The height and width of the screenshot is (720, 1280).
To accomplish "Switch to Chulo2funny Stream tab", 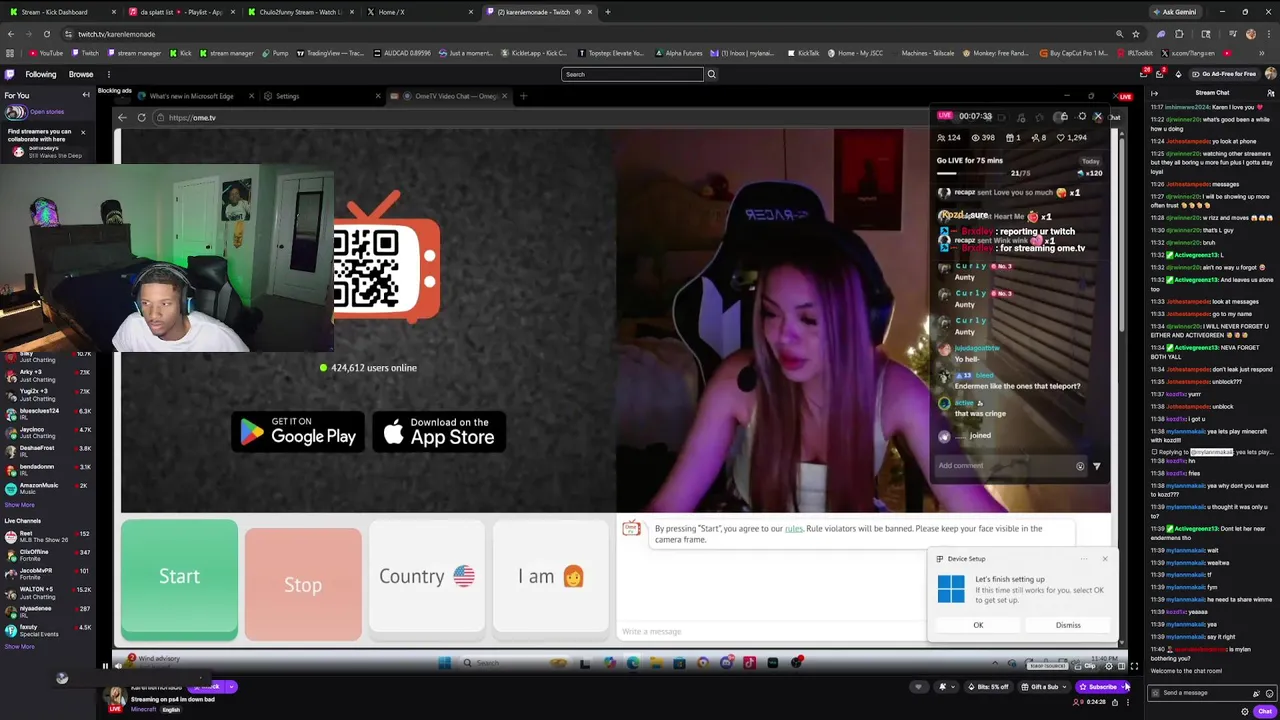I will [300, 12].
